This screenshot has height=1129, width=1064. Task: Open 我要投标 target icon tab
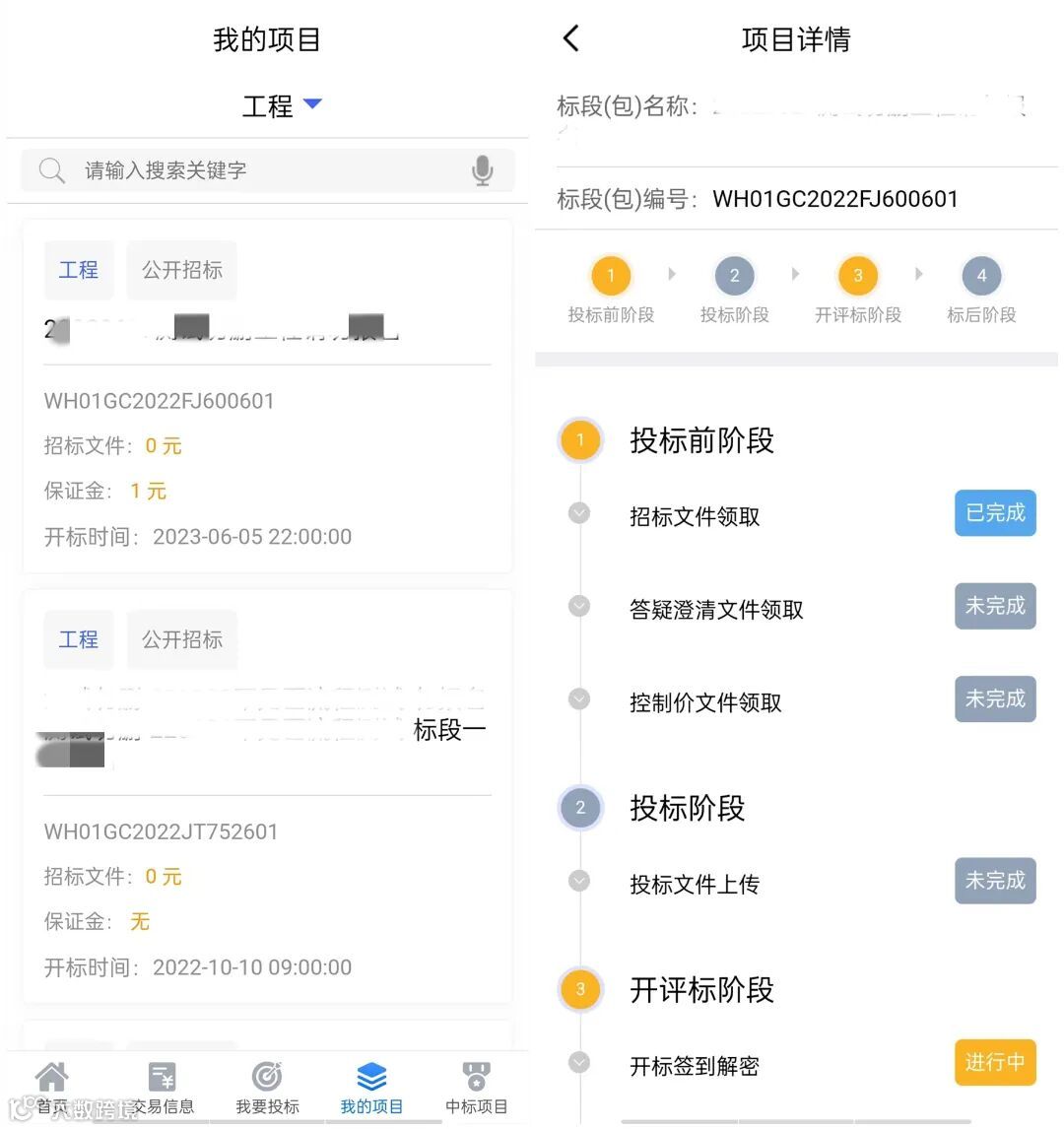(267, 1078)
